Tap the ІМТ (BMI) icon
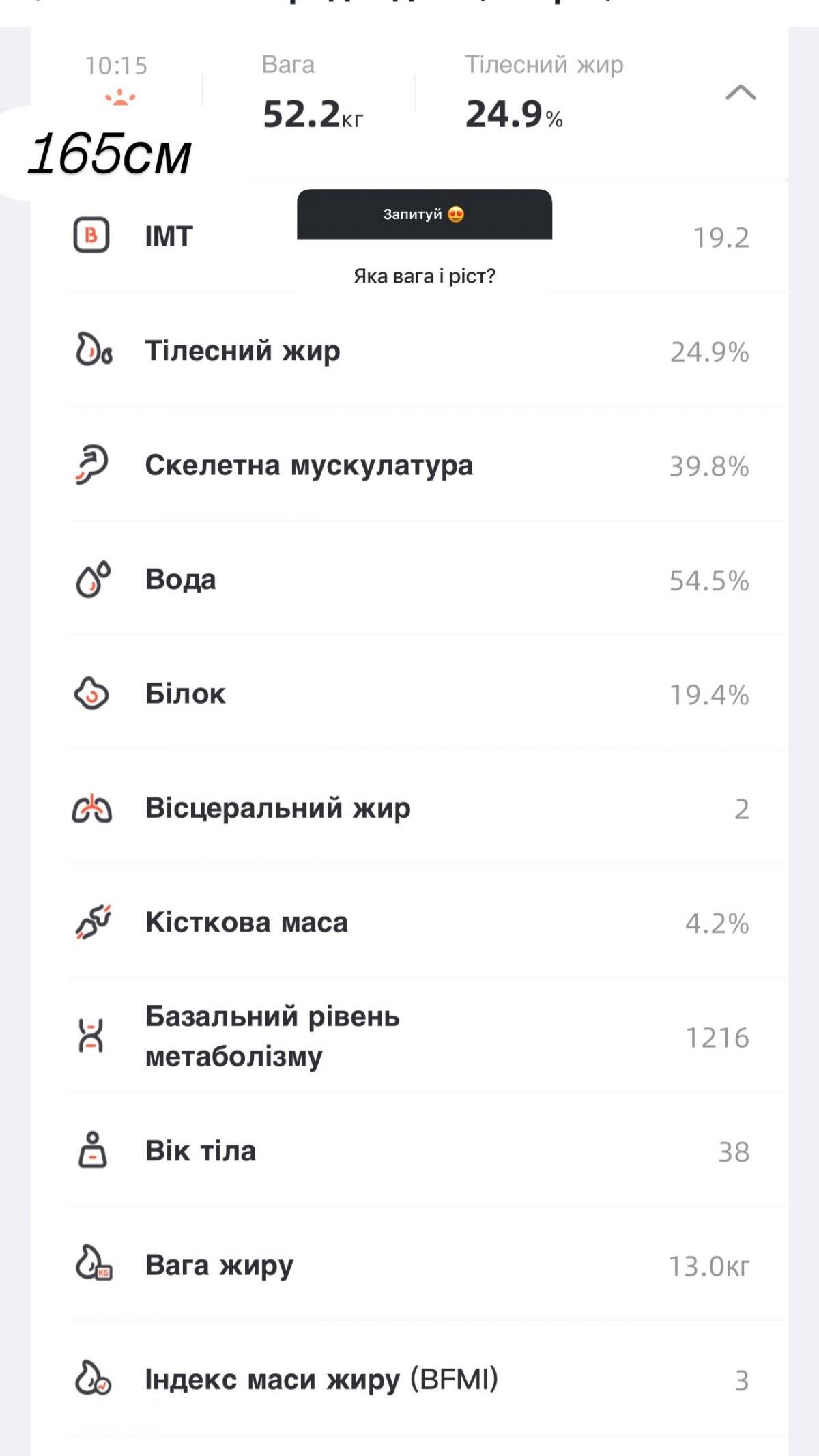The height and width of the screenshot is (1456, 819). [91, 235]
